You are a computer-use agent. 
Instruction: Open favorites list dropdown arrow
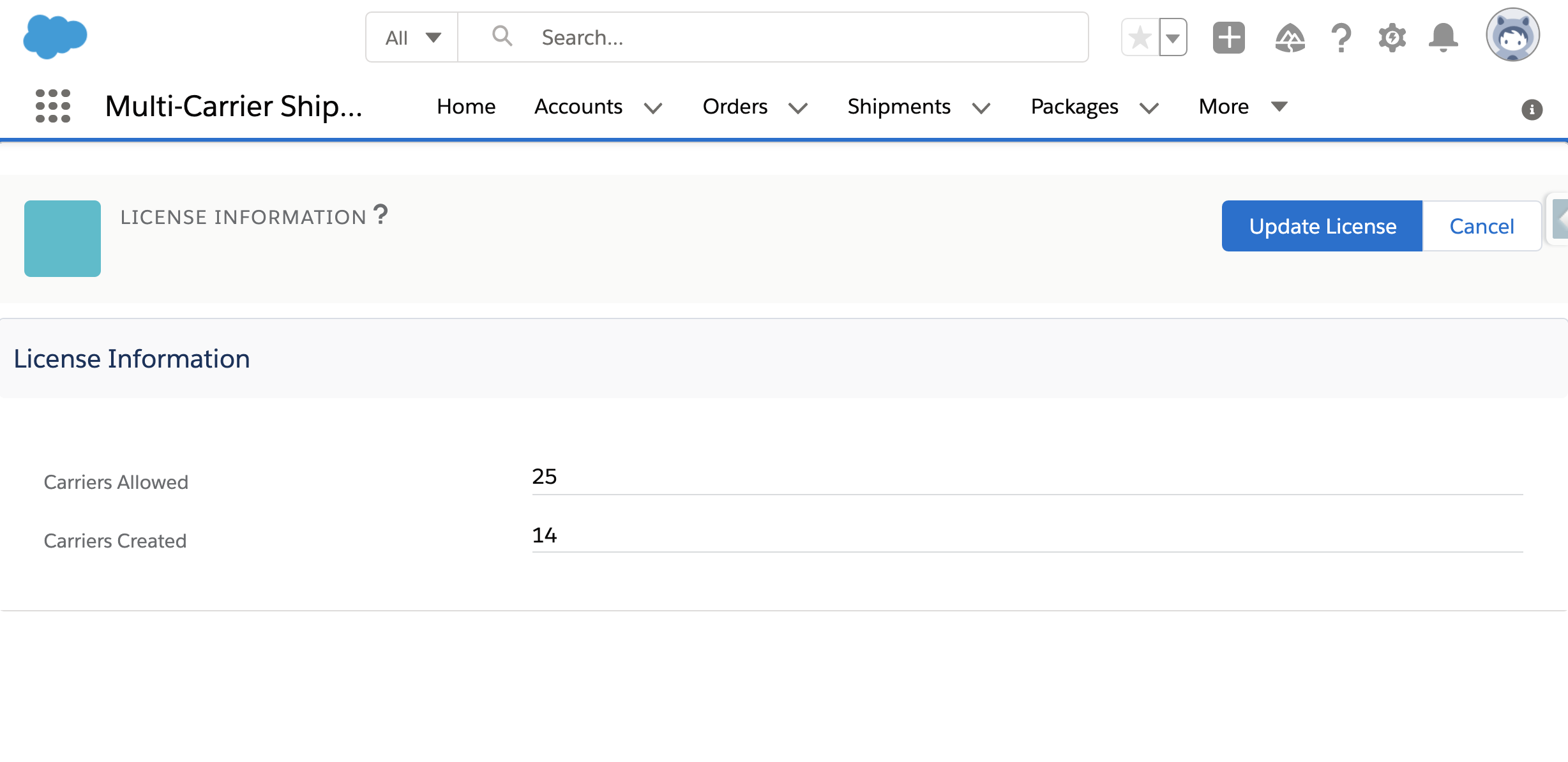point(1173,38)
